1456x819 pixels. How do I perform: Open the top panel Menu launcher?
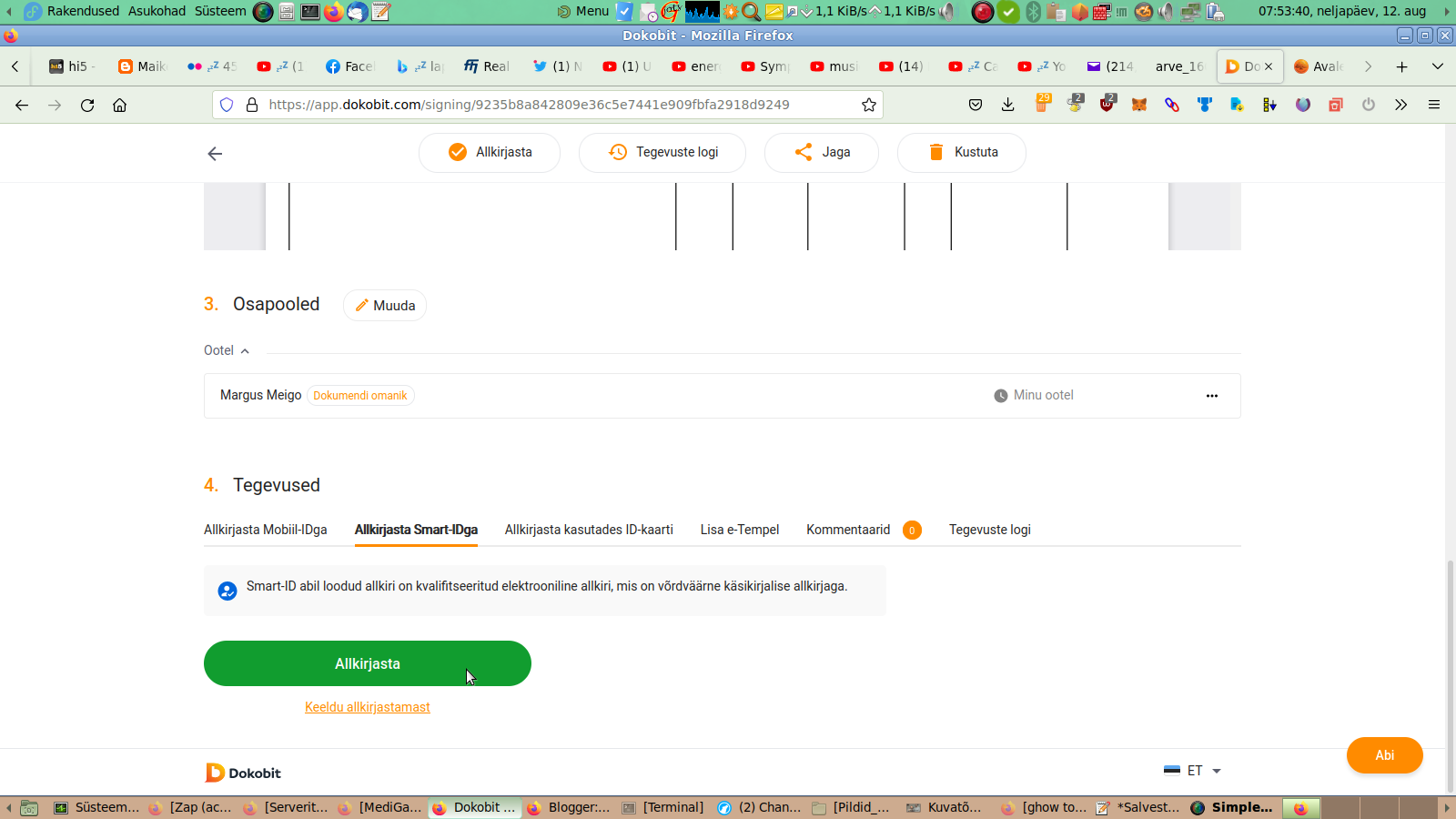click(x=583, y=11)
